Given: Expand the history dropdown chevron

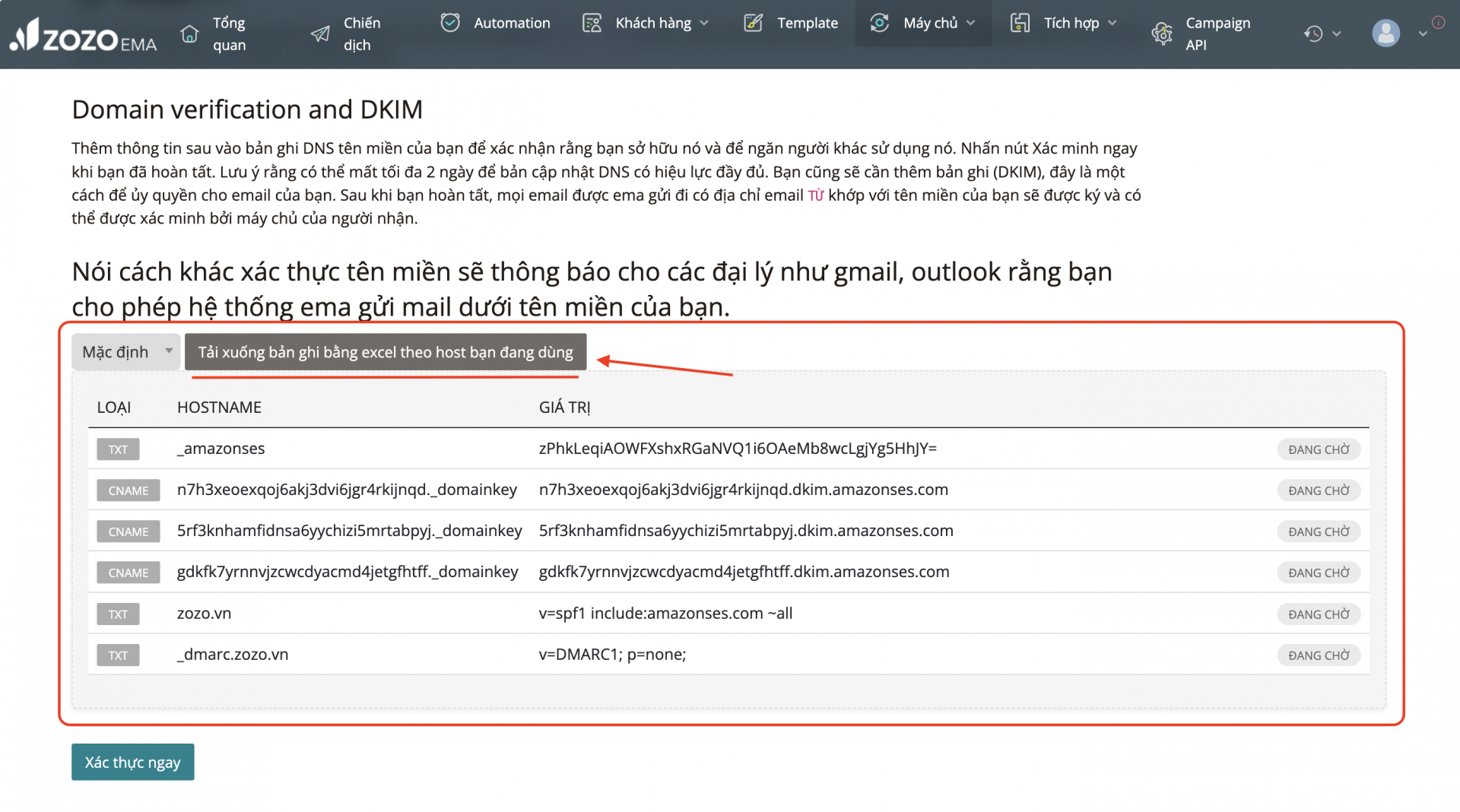Looking at the screenshot, I should [x=1337, y=34].
